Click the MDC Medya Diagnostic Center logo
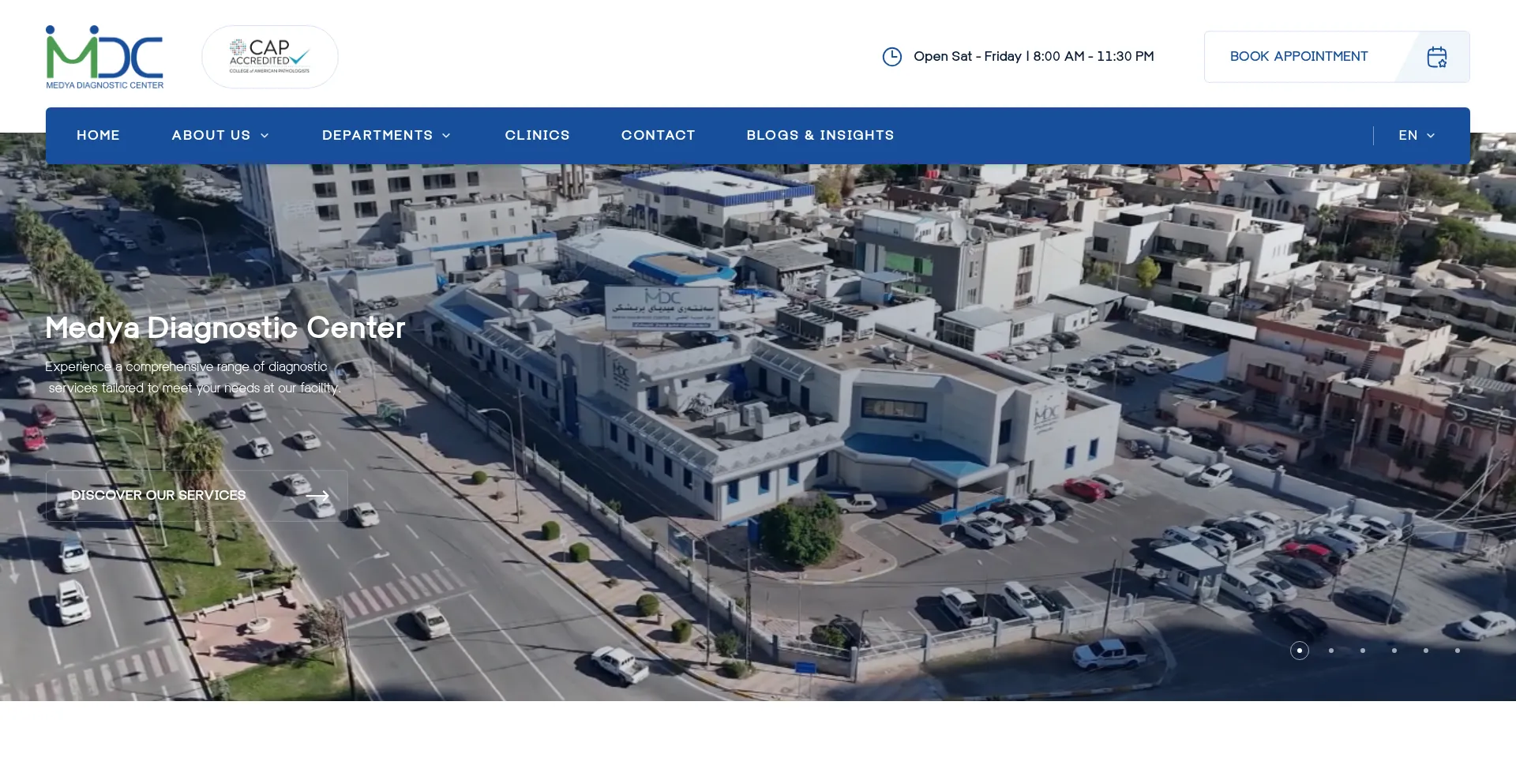 (104, 57)
